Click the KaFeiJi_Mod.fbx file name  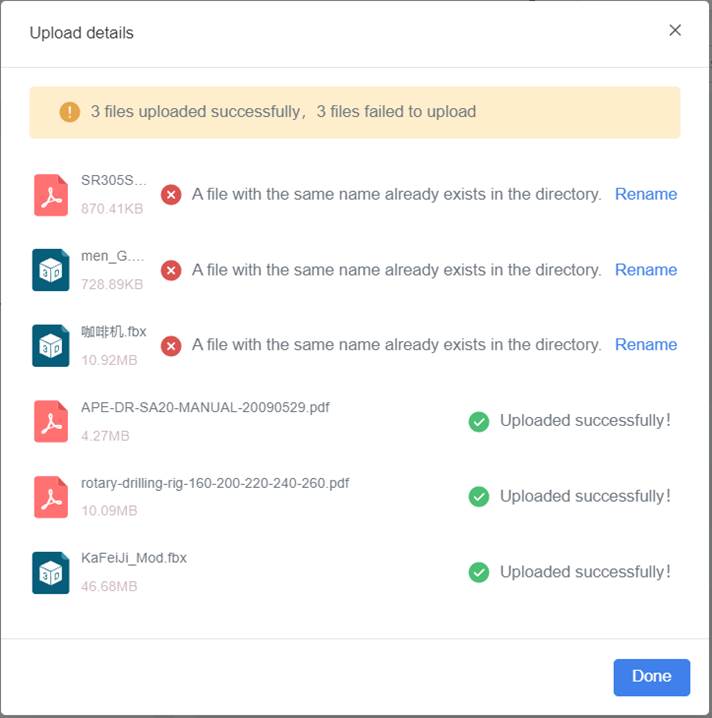click(134, 558)
